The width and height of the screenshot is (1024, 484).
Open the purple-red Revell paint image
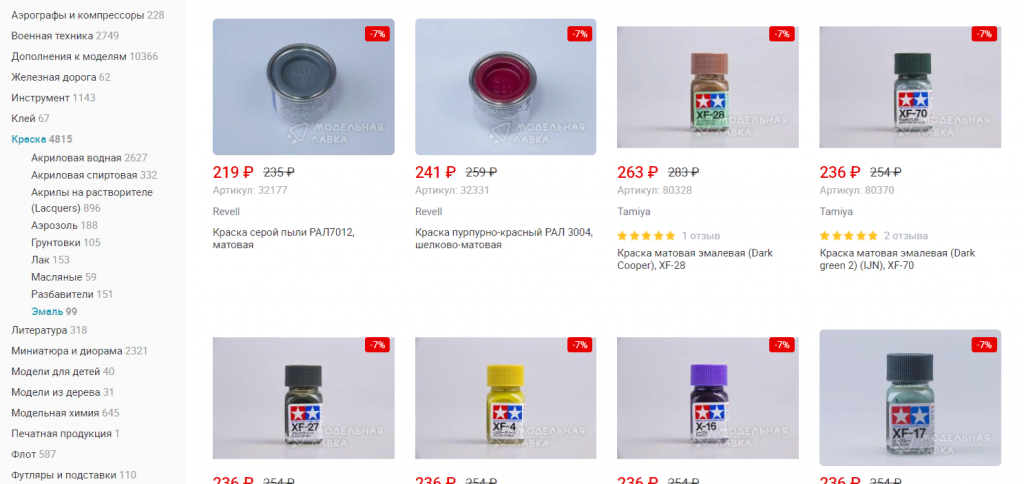pyautogui.click(x=505, y=86)
